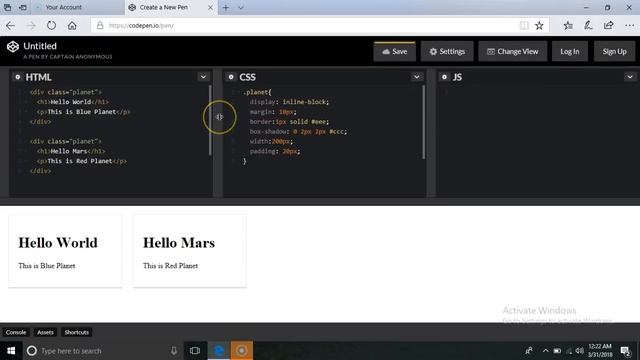The height and width of the screenshot is (360, 640).
Task: Show the tab list chevron
Action: (x=241, y=7)
